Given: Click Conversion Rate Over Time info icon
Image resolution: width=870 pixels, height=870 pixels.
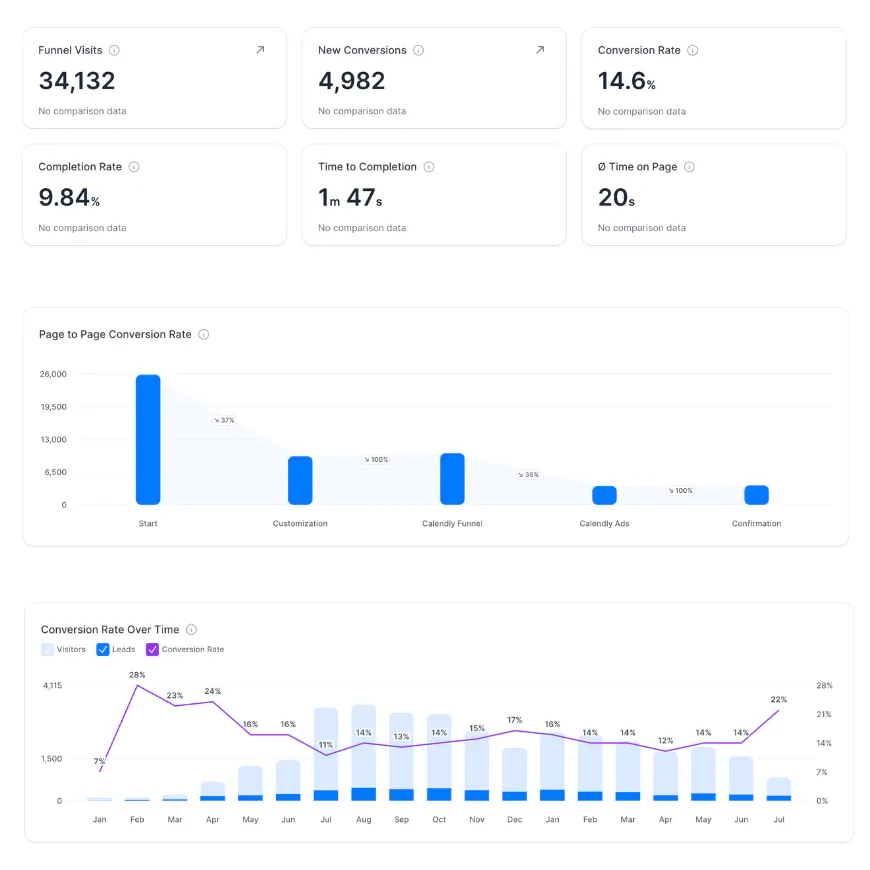Looking at the screenshot, I should tap(191, 630).
